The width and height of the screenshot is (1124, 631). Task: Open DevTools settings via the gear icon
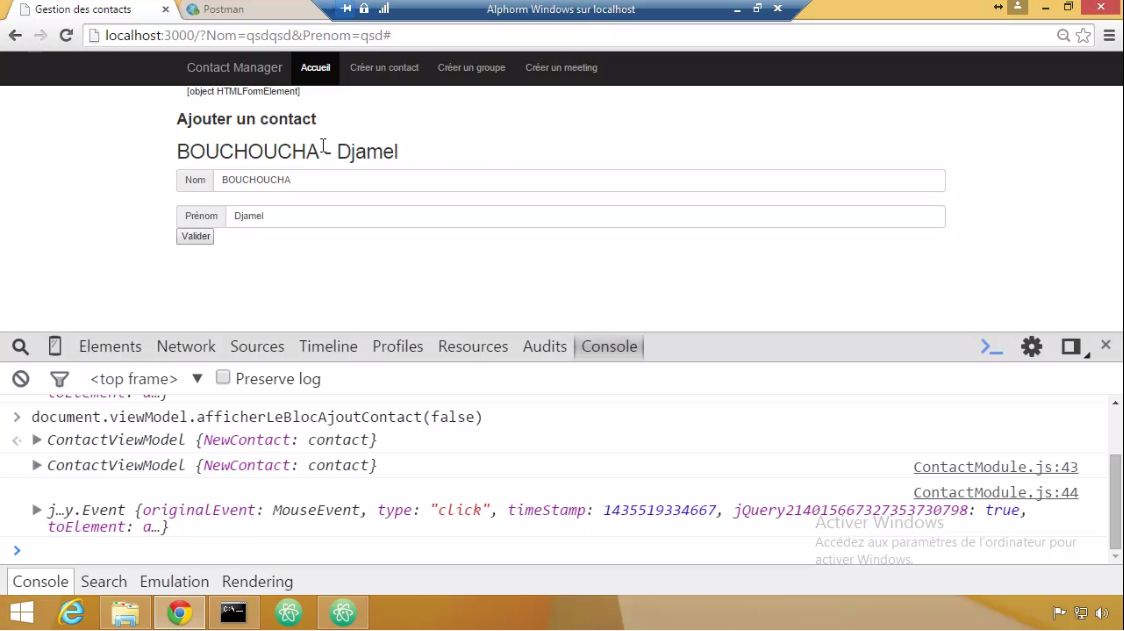click(x=1031, y=346)
